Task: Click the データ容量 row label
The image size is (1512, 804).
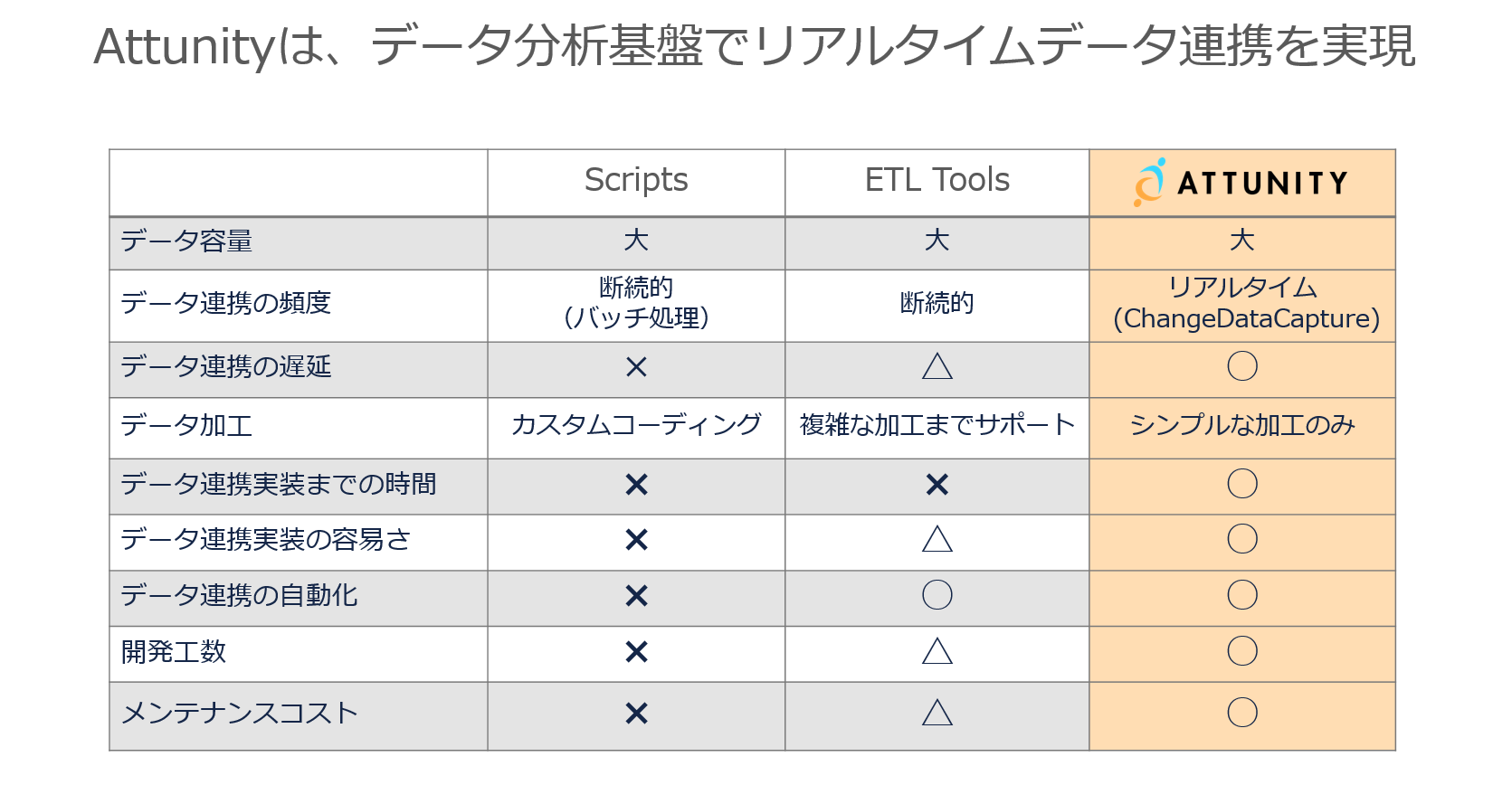Action: (186, 241)
